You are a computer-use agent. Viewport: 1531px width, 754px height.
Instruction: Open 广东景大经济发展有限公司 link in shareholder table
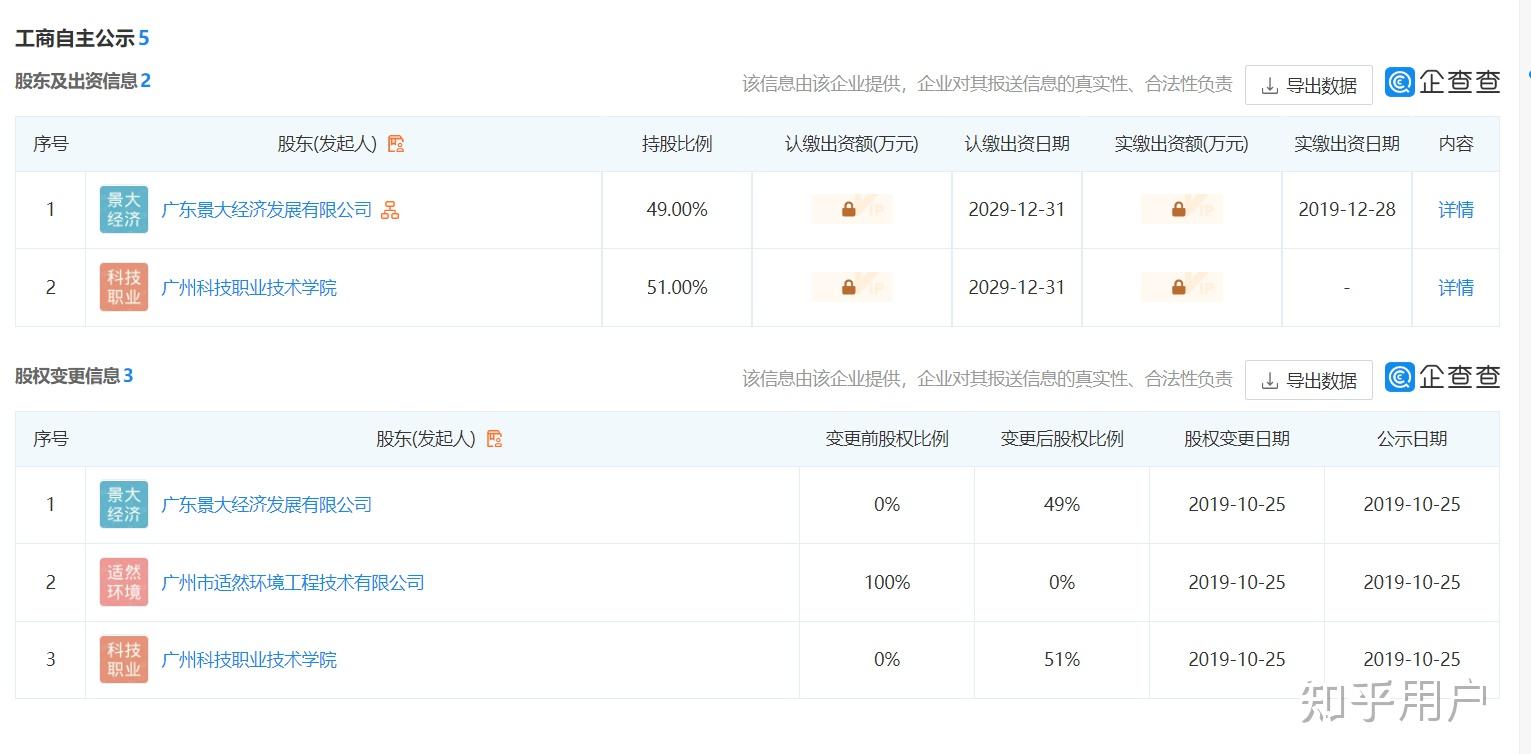pos(266,210)
